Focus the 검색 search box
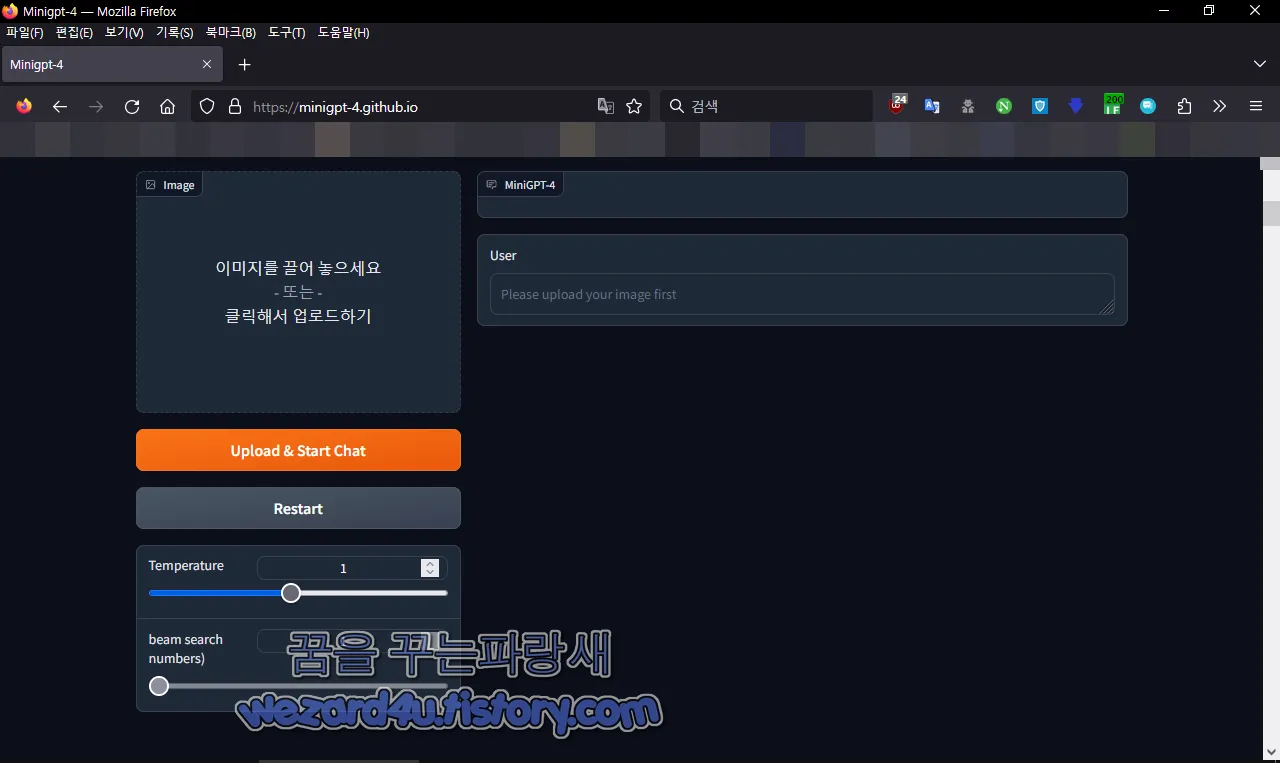Image resolution: width=1280 pixels, height=763 pixels. point(766,106)
